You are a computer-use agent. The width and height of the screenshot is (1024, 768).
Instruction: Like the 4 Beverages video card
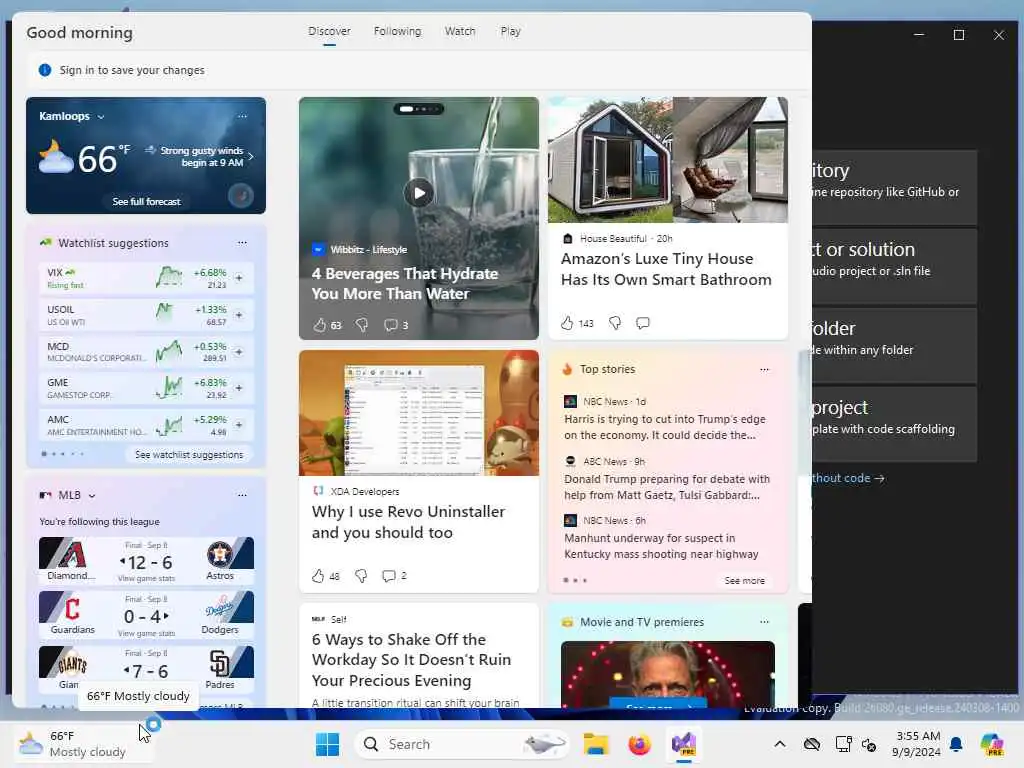(319, 325)
